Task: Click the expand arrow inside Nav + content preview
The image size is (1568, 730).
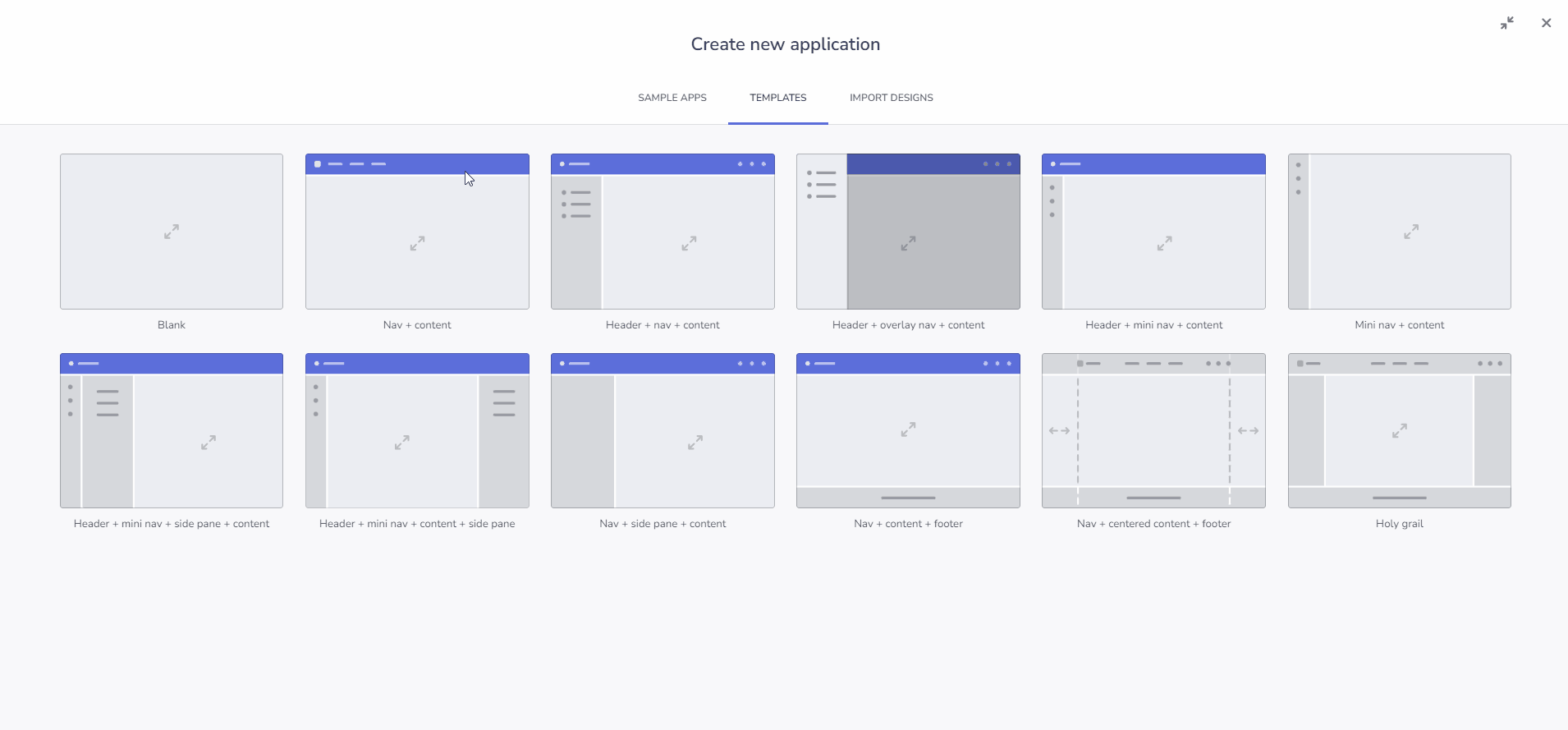Action: pyautogui.click(x=416, y=243)
